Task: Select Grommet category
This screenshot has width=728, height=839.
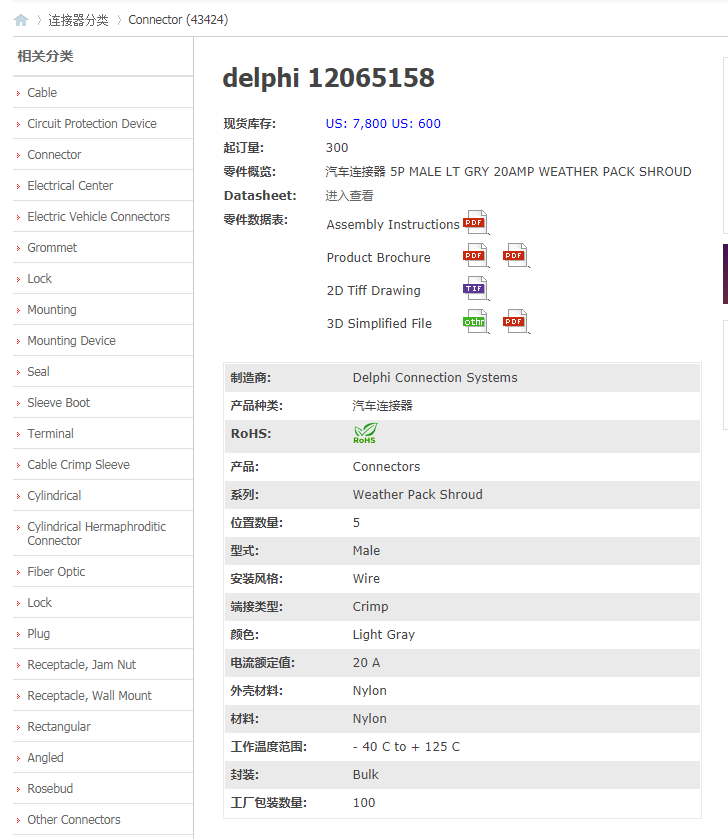Action: click(x=52, y=248)
